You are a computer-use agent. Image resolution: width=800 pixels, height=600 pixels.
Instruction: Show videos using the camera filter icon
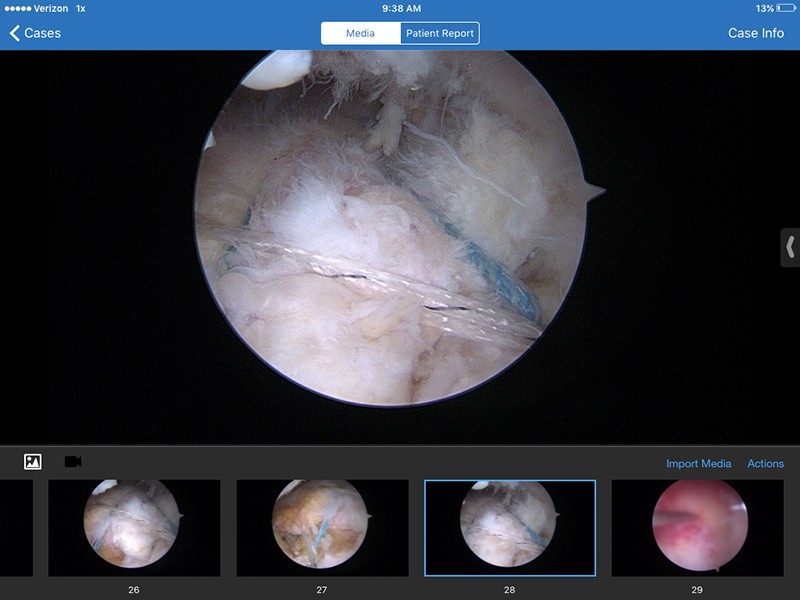click(73, 462)
